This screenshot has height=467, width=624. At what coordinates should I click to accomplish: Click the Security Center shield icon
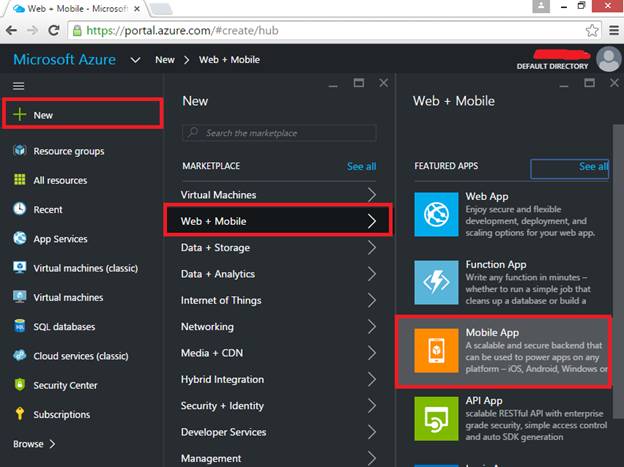[x=20, y=385]
